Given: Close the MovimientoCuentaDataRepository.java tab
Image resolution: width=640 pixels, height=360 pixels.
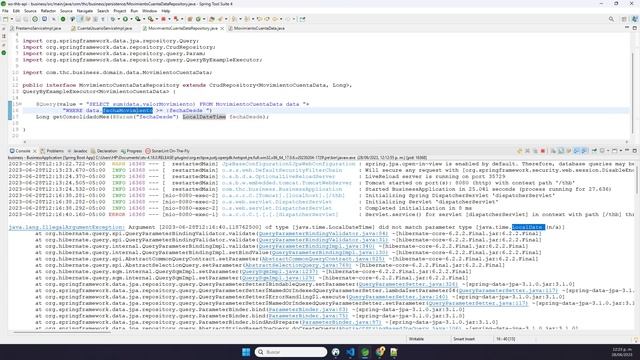Looking at the screenshot, I should 222,29.
